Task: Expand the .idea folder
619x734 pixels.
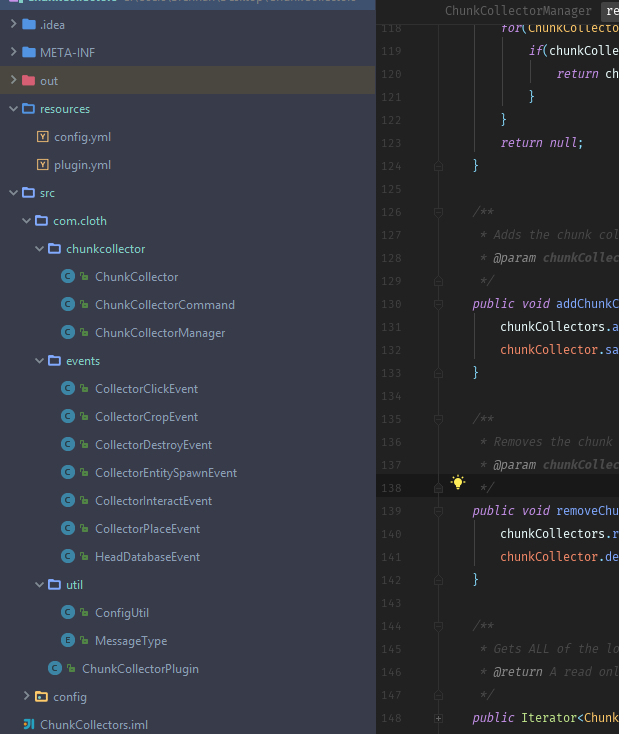Action: click(13, 24)
